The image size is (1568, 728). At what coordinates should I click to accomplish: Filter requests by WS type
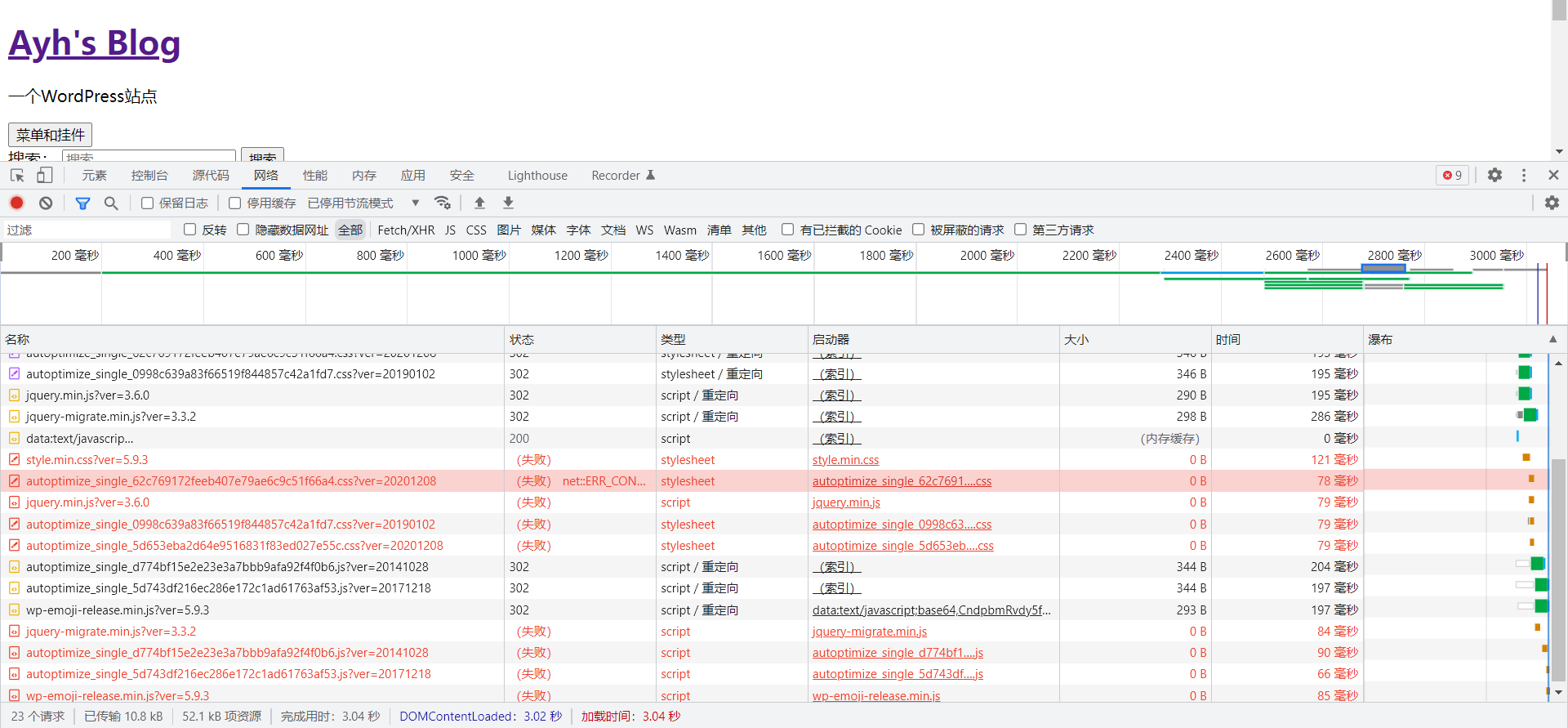click(x=645, y=230)
